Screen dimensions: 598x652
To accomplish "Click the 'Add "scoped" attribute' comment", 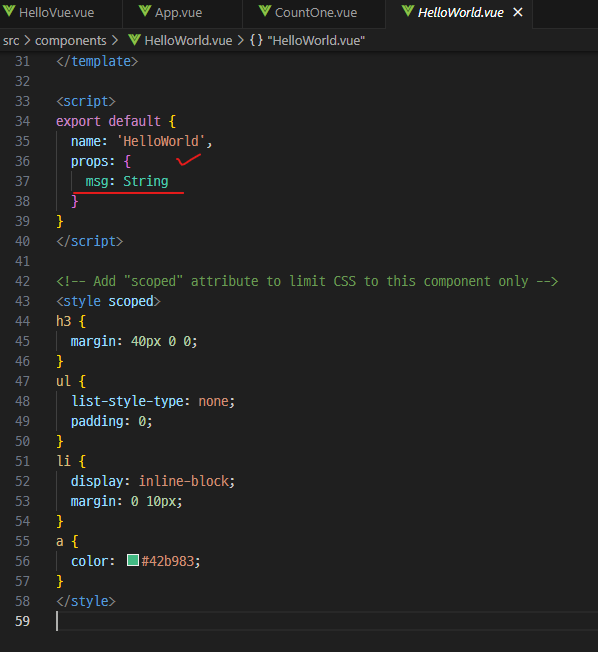I will coord(307,282).
